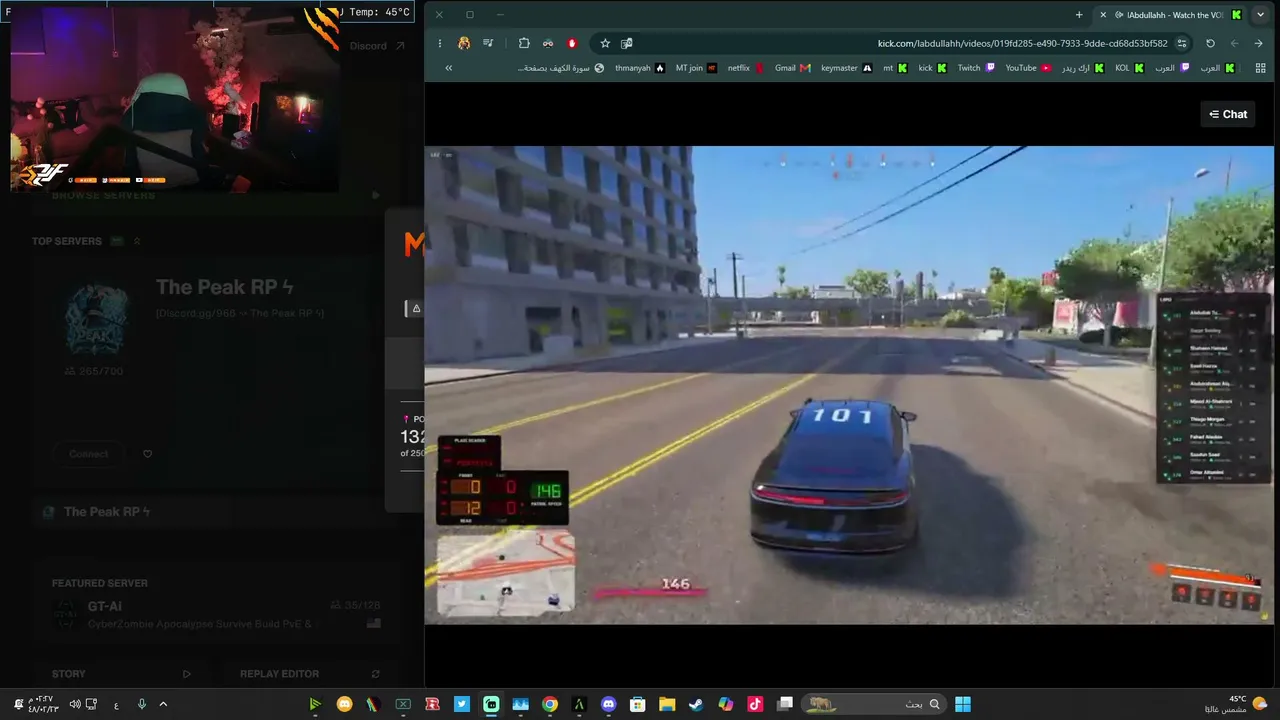Collapse the Top Servers section
Image resolution: width=1280 pixels, height=720 pixels.
click(137, 241)
